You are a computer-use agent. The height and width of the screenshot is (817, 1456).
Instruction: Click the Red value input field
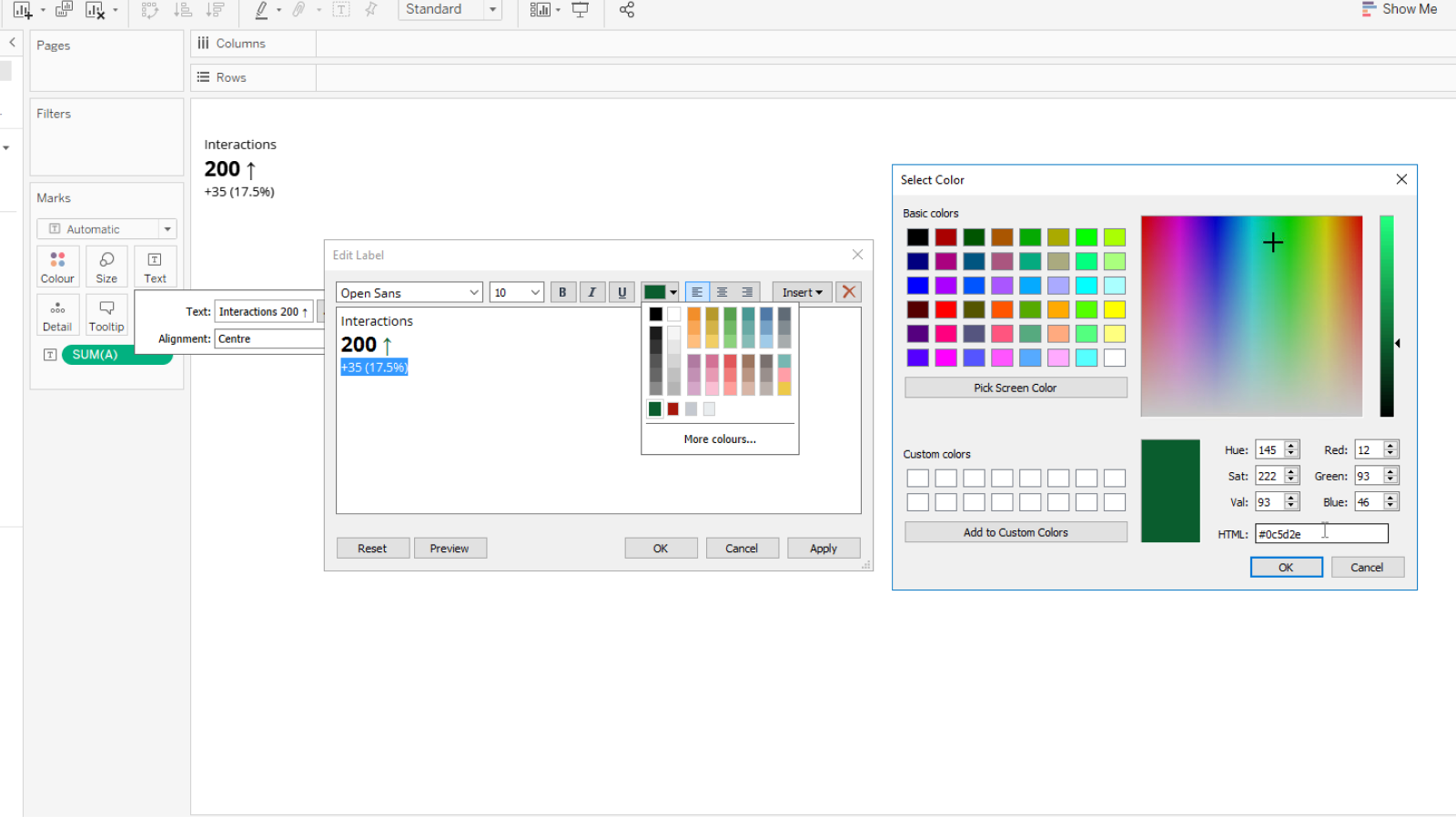[x=1369, y=450]
